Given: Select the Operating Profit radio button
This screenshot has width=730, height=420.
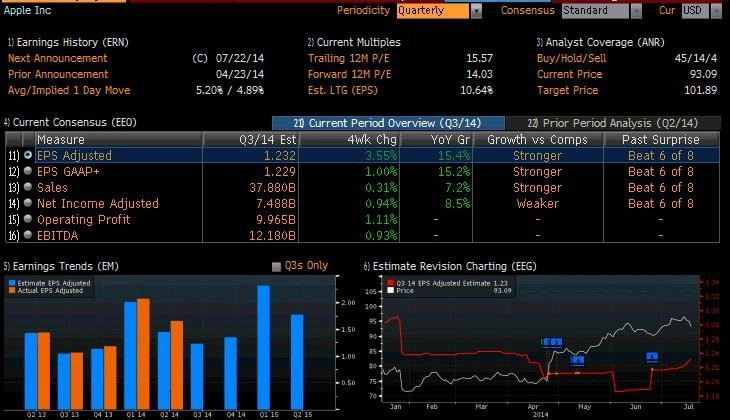Looking at the screenshot, I should [x=28, y=219].
